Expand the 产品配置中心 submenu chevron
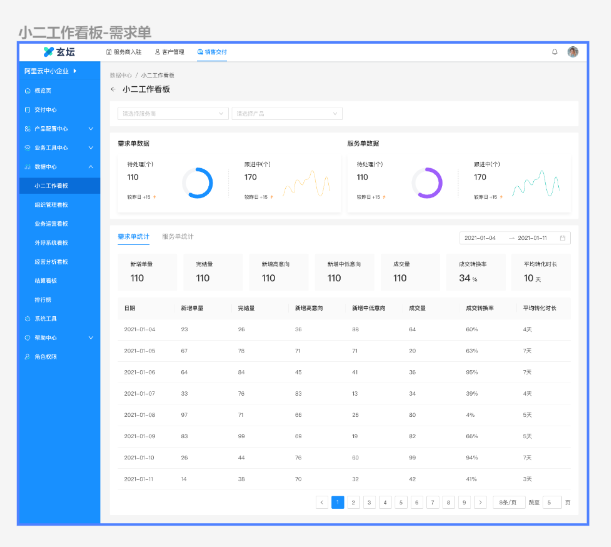The width and height of the screenshot is (611, 547). [x=91, y=129]
